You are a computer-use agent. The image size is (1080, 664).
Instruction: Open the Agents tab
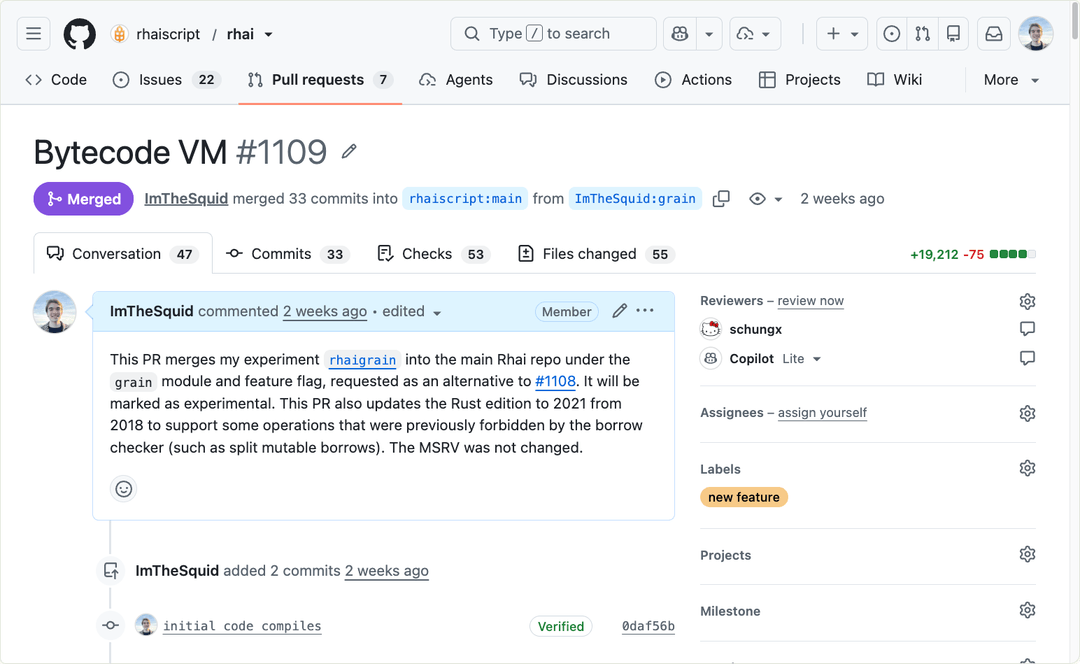(456, 80)
